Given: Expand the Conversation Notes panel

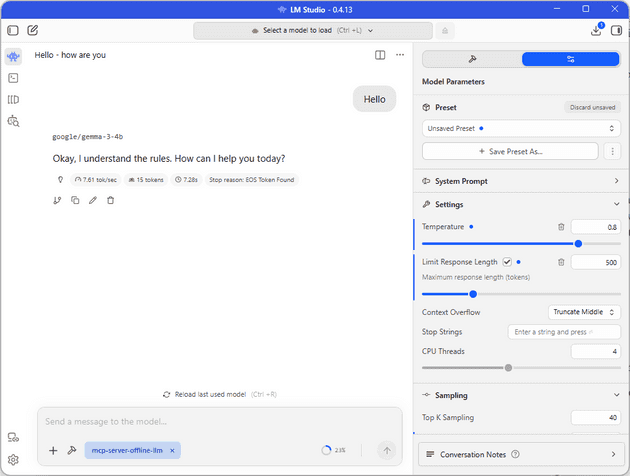Looking at the screenshot, I should click(x=521, y=454).
